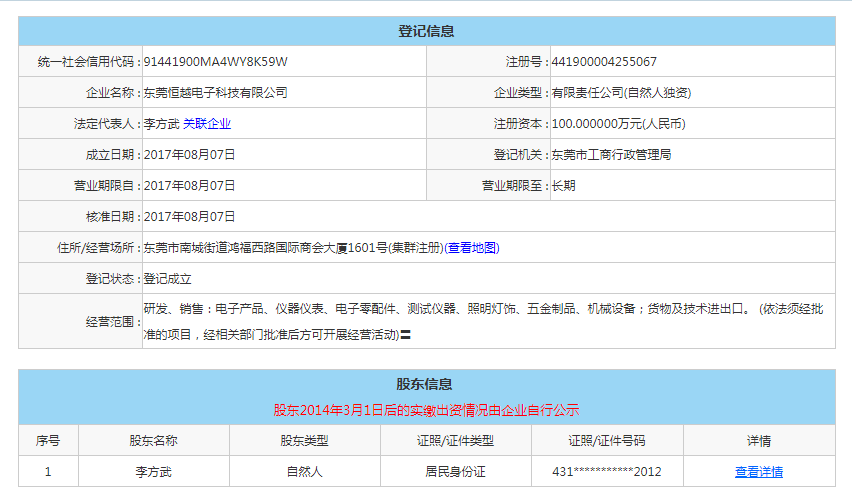Image resolution: width=852 pixels, height=498 pixels.
Task: Click enterprise type 有限责任公司(自然人独资)
Action: tap(621, 93)
